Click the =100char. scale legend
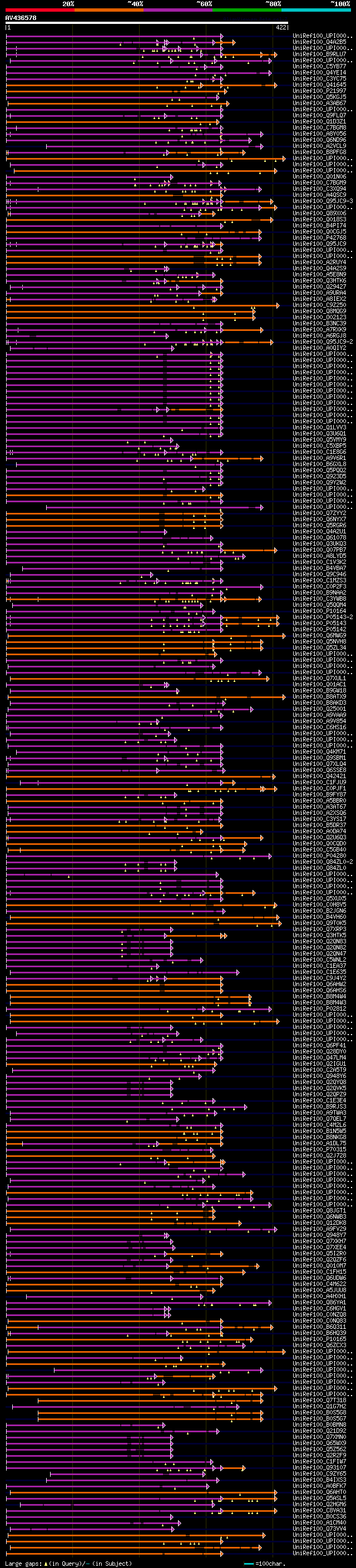The width and height of the screenshot is (356, 1568). click(x=264, y=1563)
